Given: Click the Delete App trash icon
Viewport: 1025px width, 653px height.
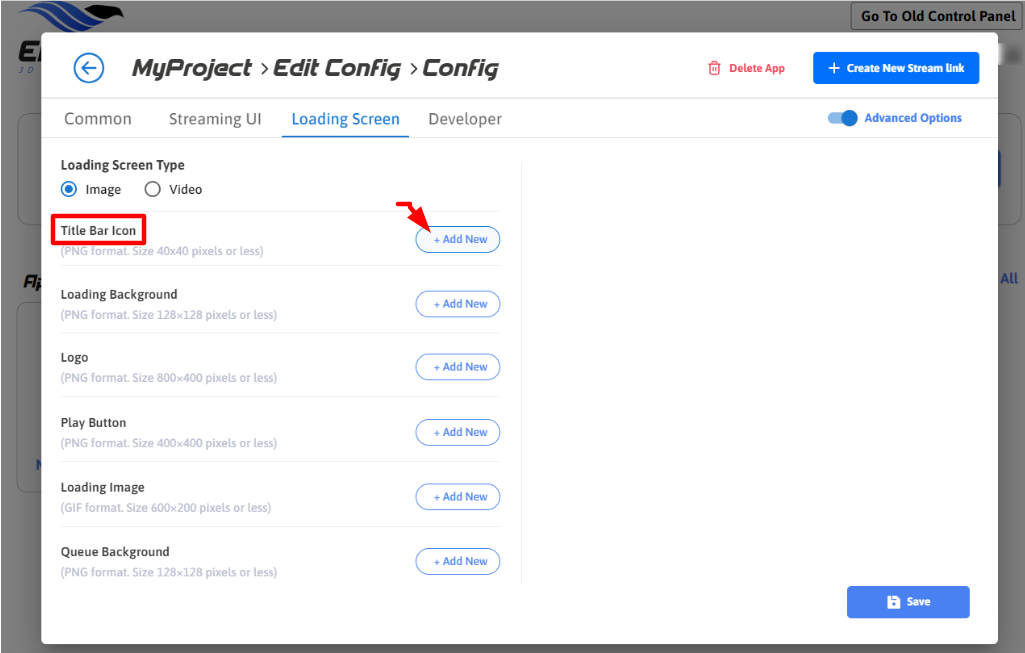Looking at the screenshot, I should click(714, 68).
